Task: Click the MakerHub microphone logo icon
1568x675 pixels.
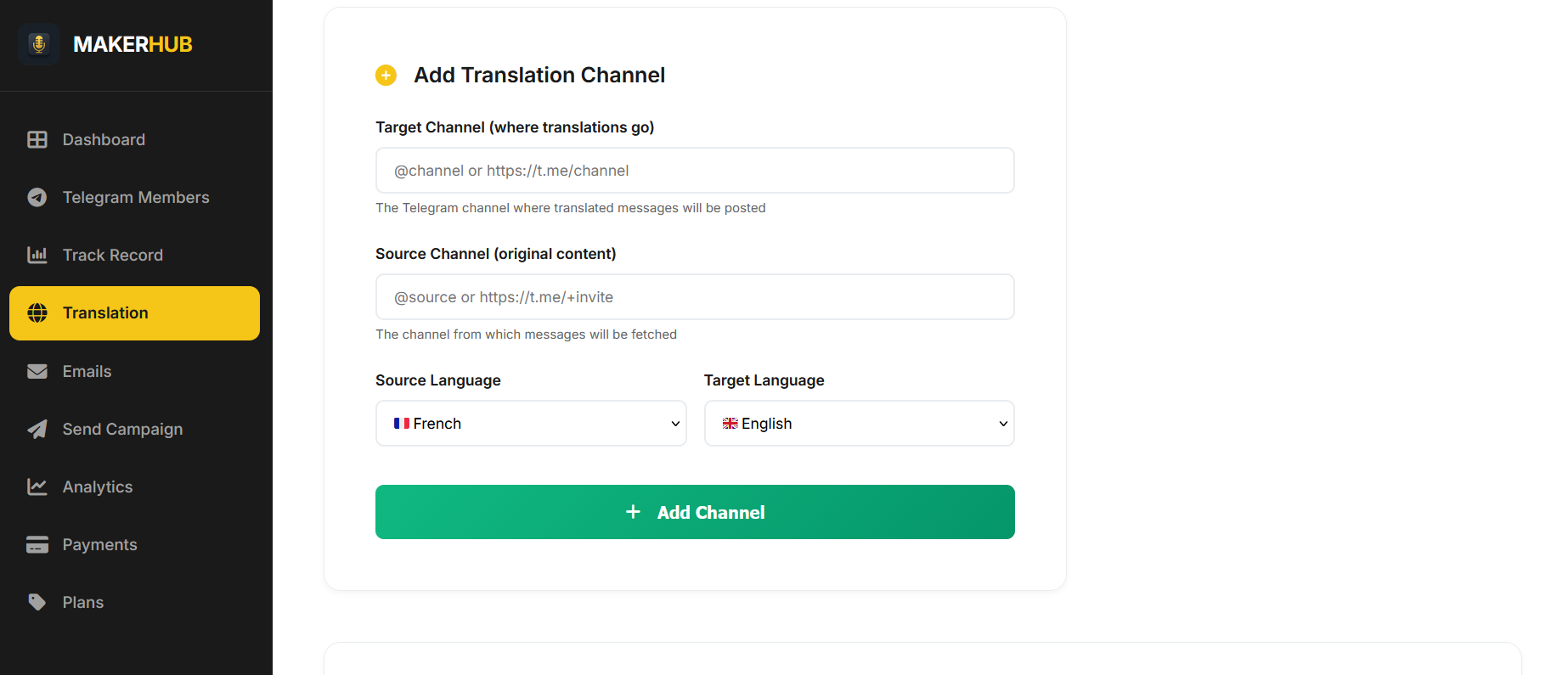Action: [38, 43]
